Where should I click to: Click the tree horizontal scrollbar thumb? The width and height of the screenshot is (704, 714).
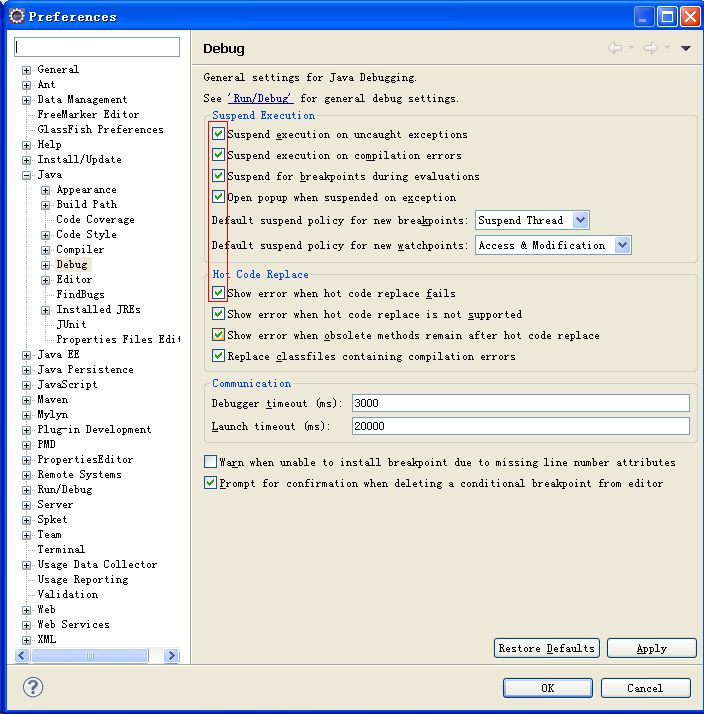(90, 656)
